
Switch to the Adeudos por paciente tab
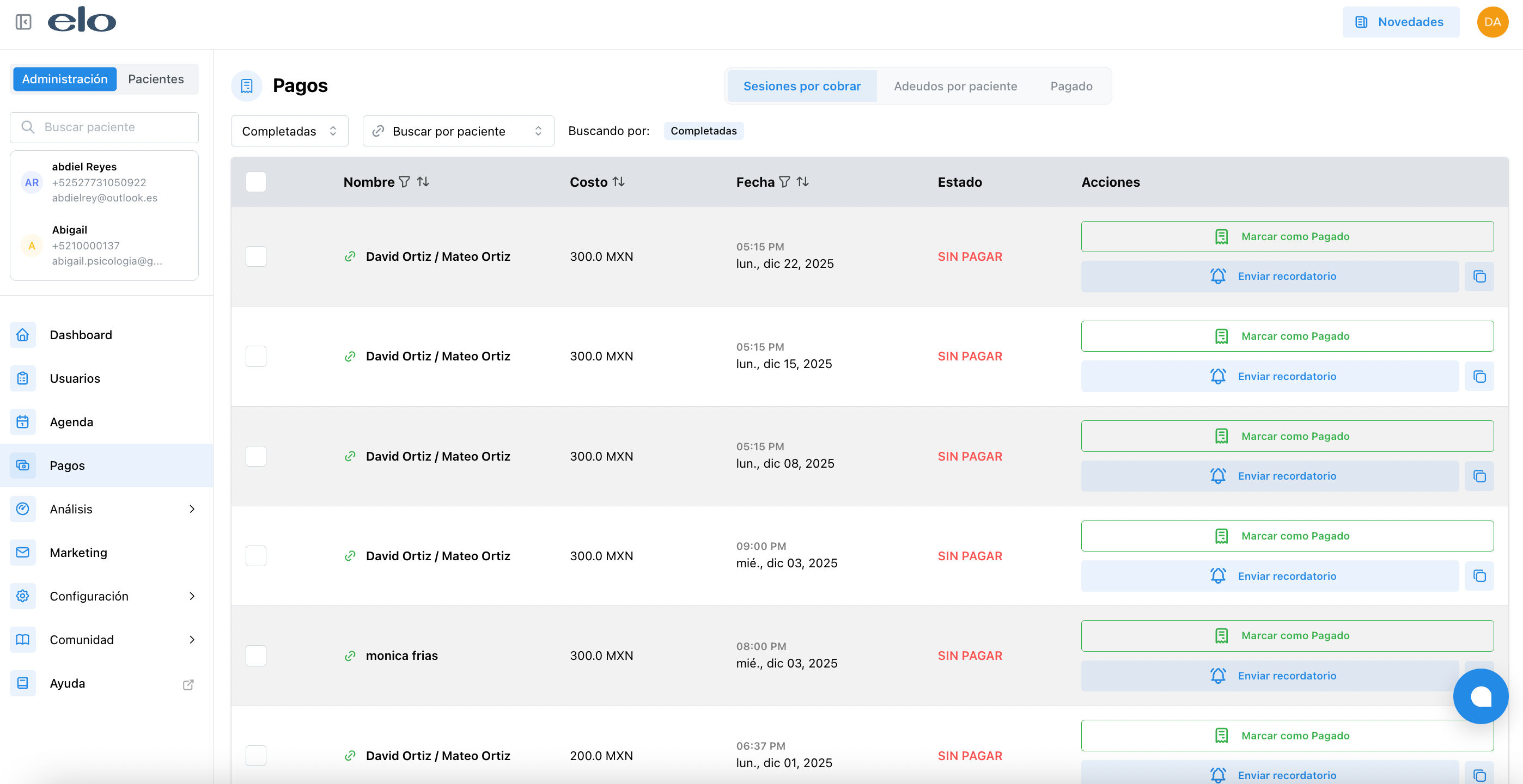coord(955,86)
